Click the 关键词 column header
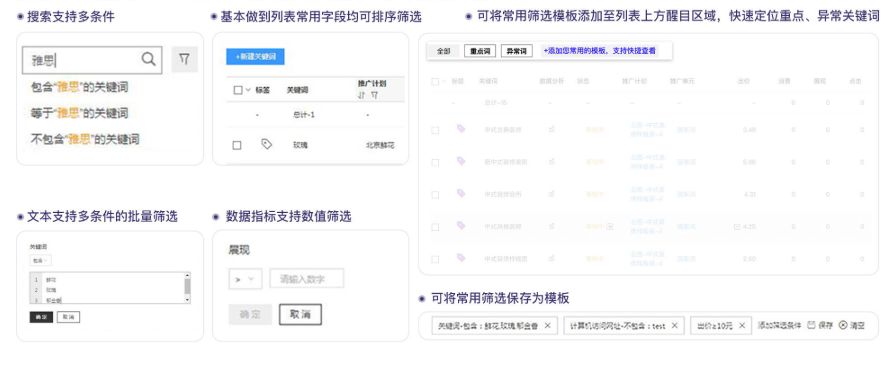The height and width of the screenshot is (366, 895). [297, 90]
